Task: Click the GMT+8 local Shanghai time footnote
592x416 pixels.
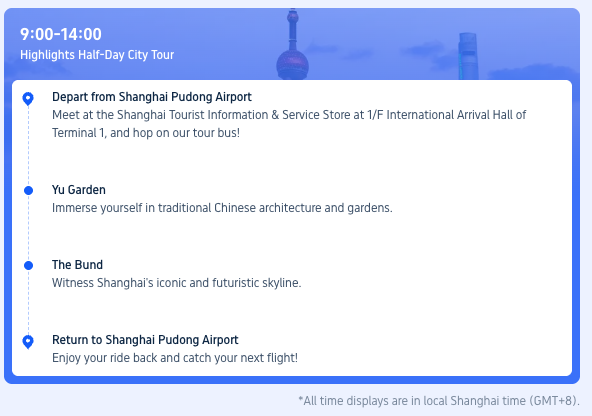Action: (439, 401)
